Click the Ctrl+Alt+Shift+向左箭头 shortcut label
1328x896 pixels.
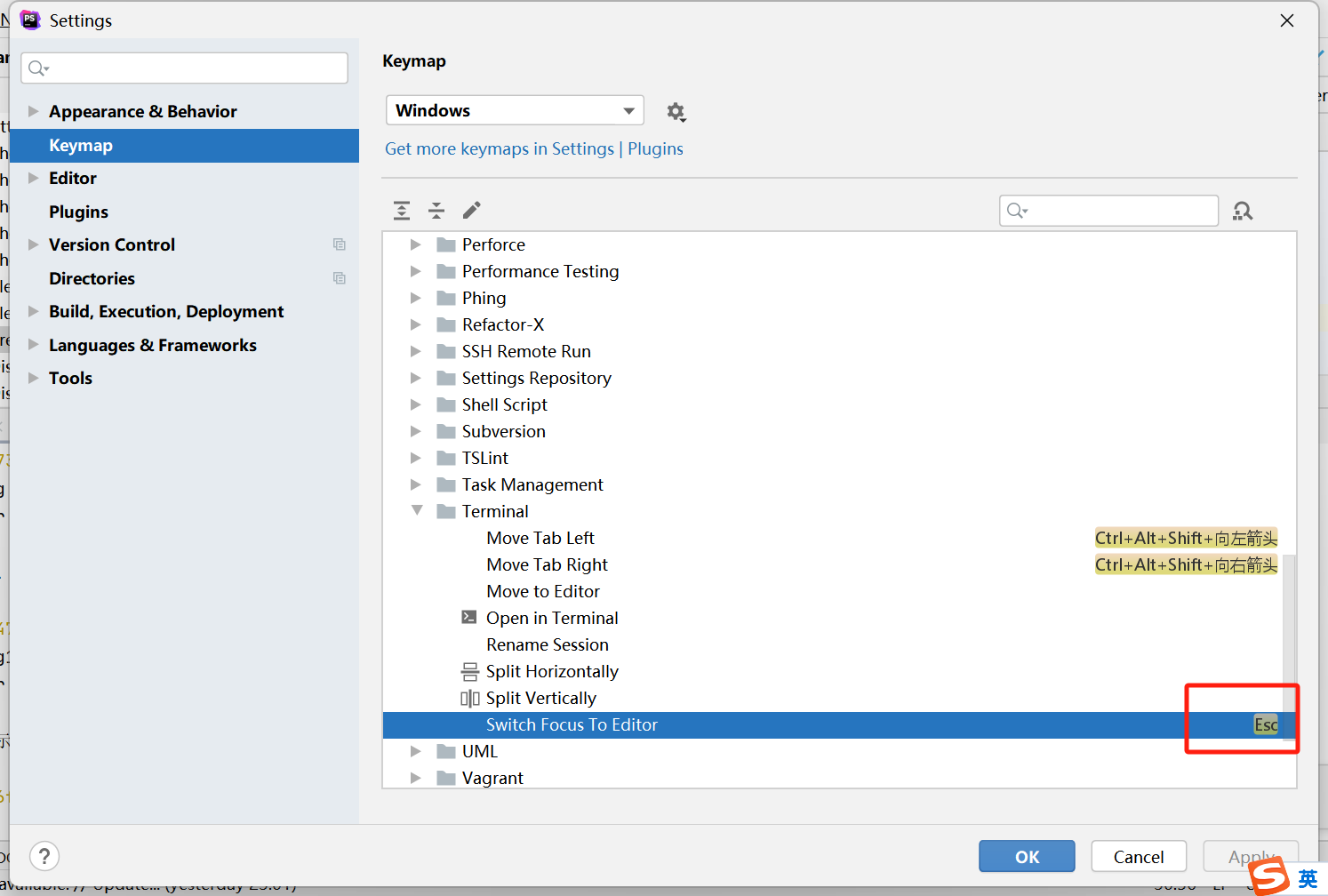click(1186, 538)
